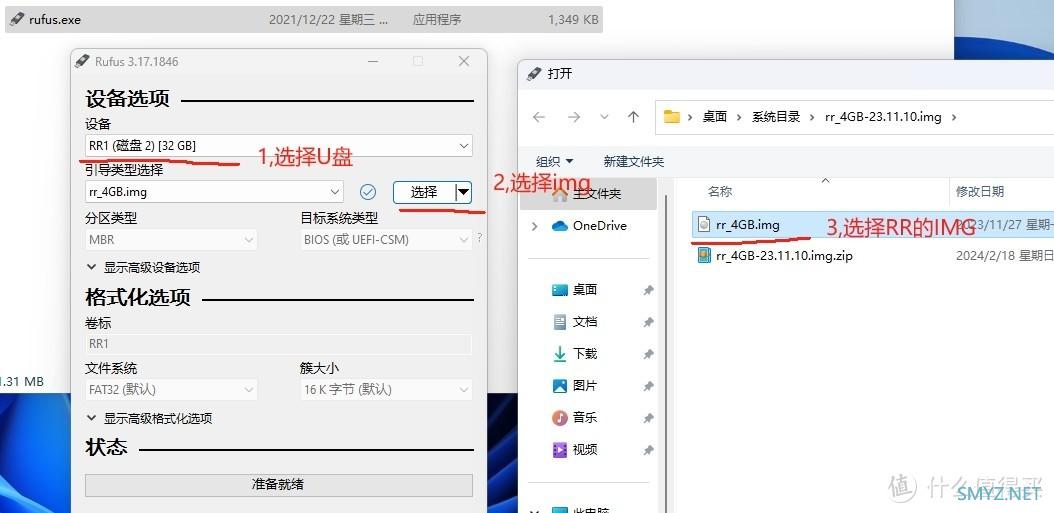Go up one folder level in 打开 dialog
Screen dimensions: 1054x513
(633, 117)
